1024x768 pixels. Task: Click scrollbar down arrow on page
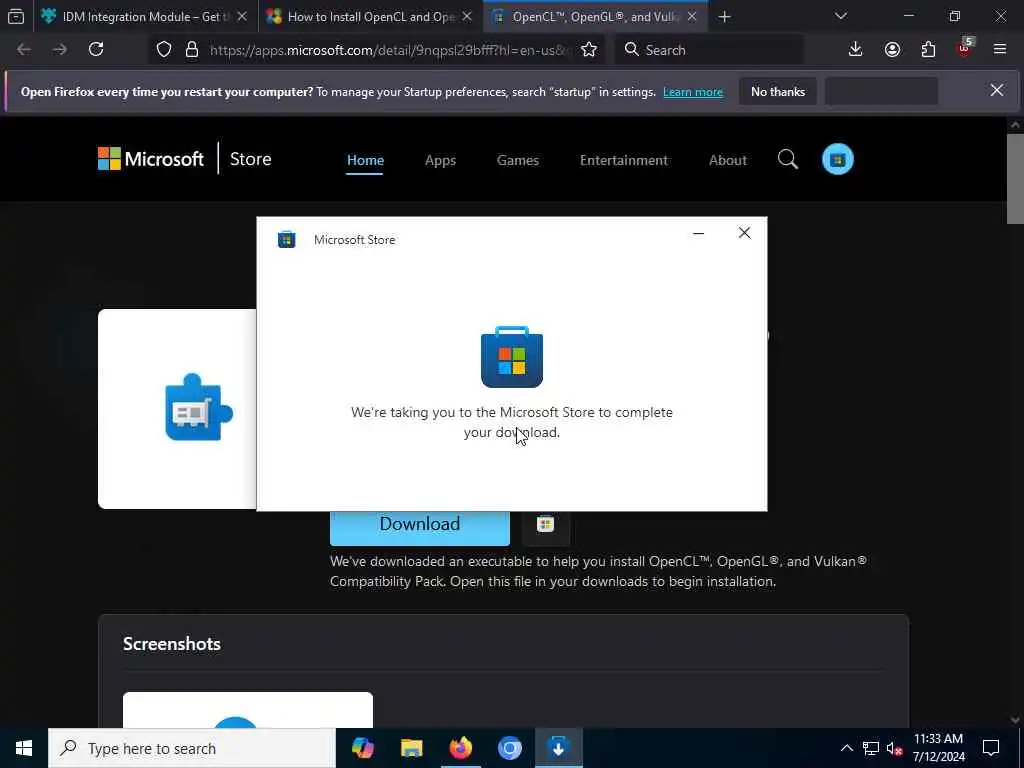click(x=1015, y=720)
